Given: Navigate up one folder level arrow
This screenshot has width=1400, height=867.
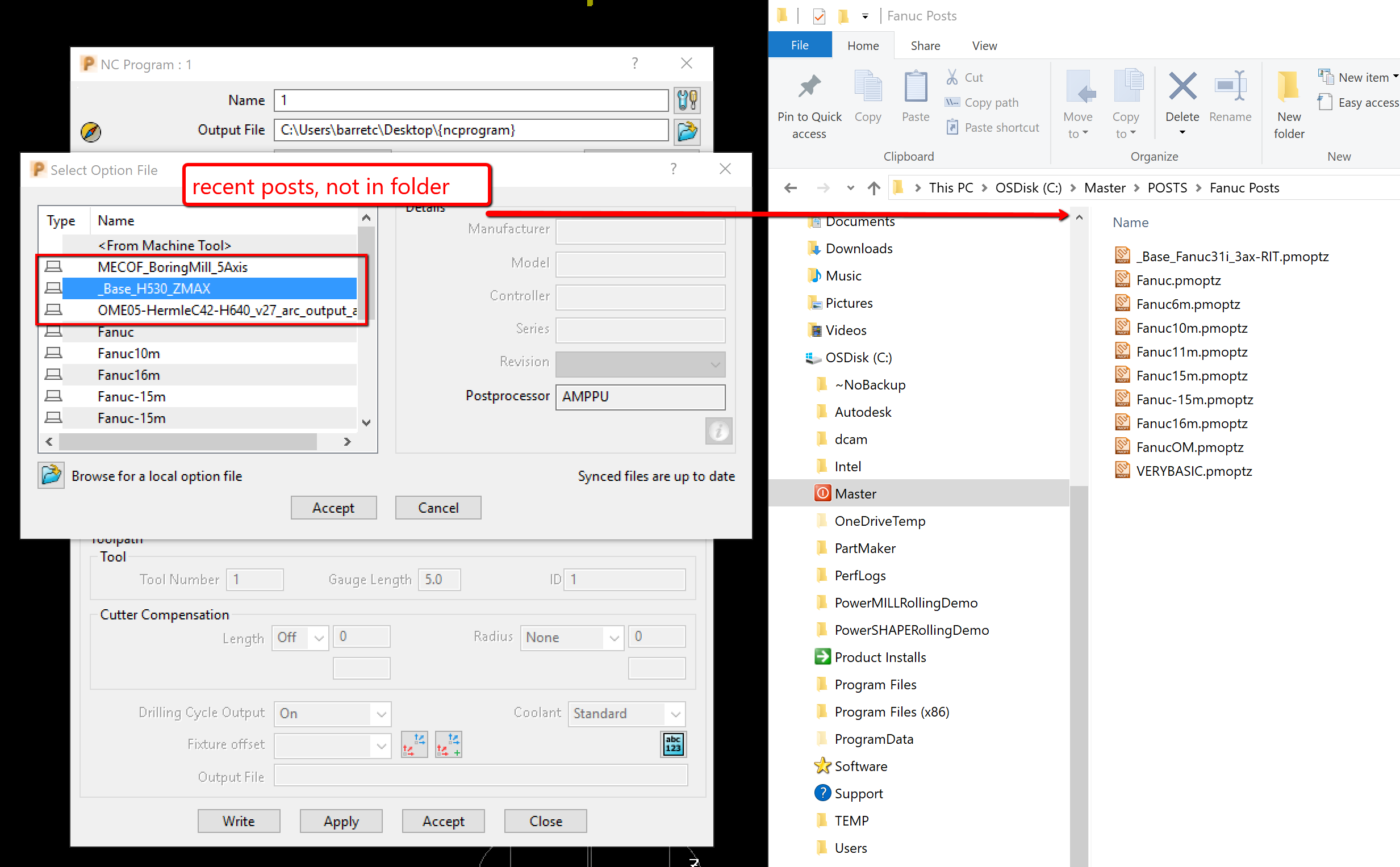Looking at the screenshot, I should (874, 188).
